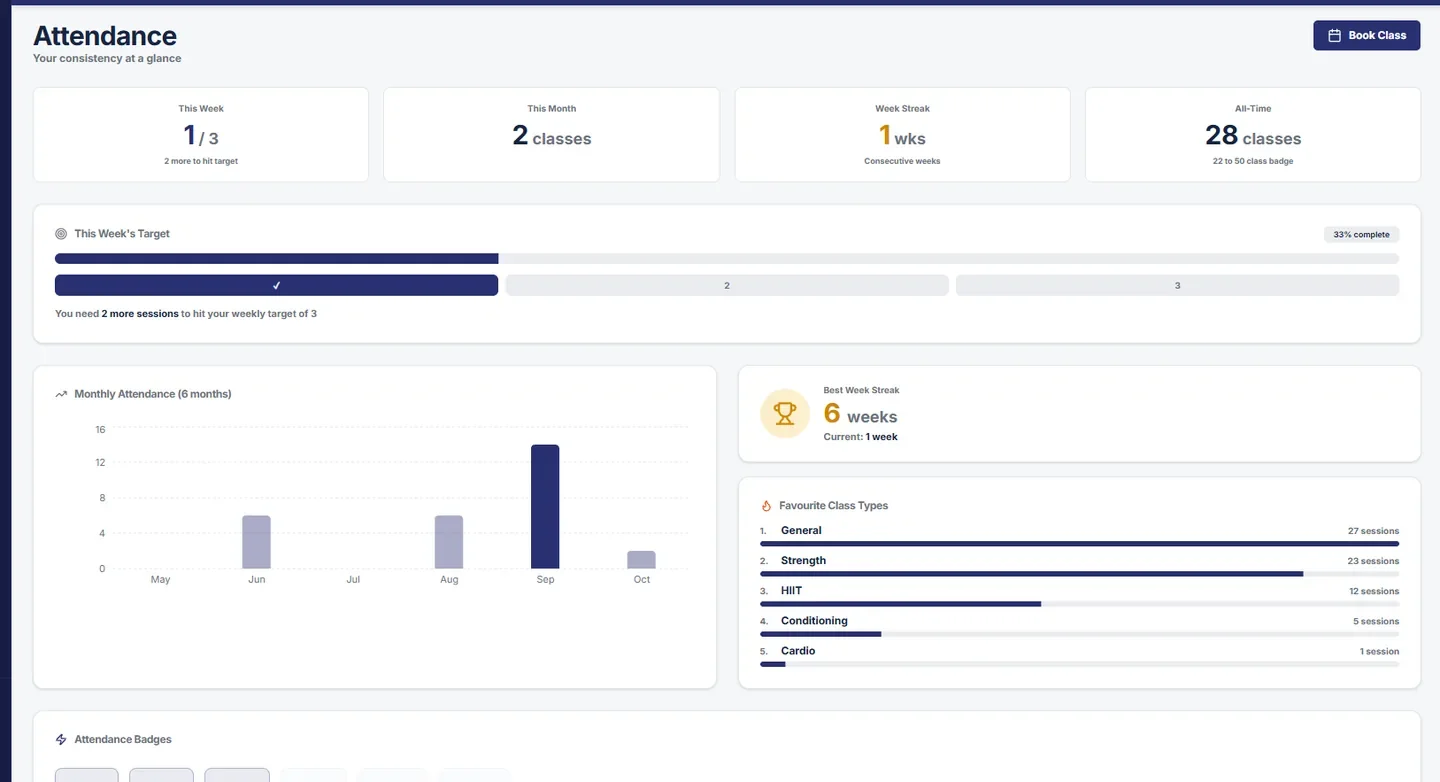Click the 23 sessions count
Image resolution: width=1440 pixels, height=782 pixels.
[1373, 561]
